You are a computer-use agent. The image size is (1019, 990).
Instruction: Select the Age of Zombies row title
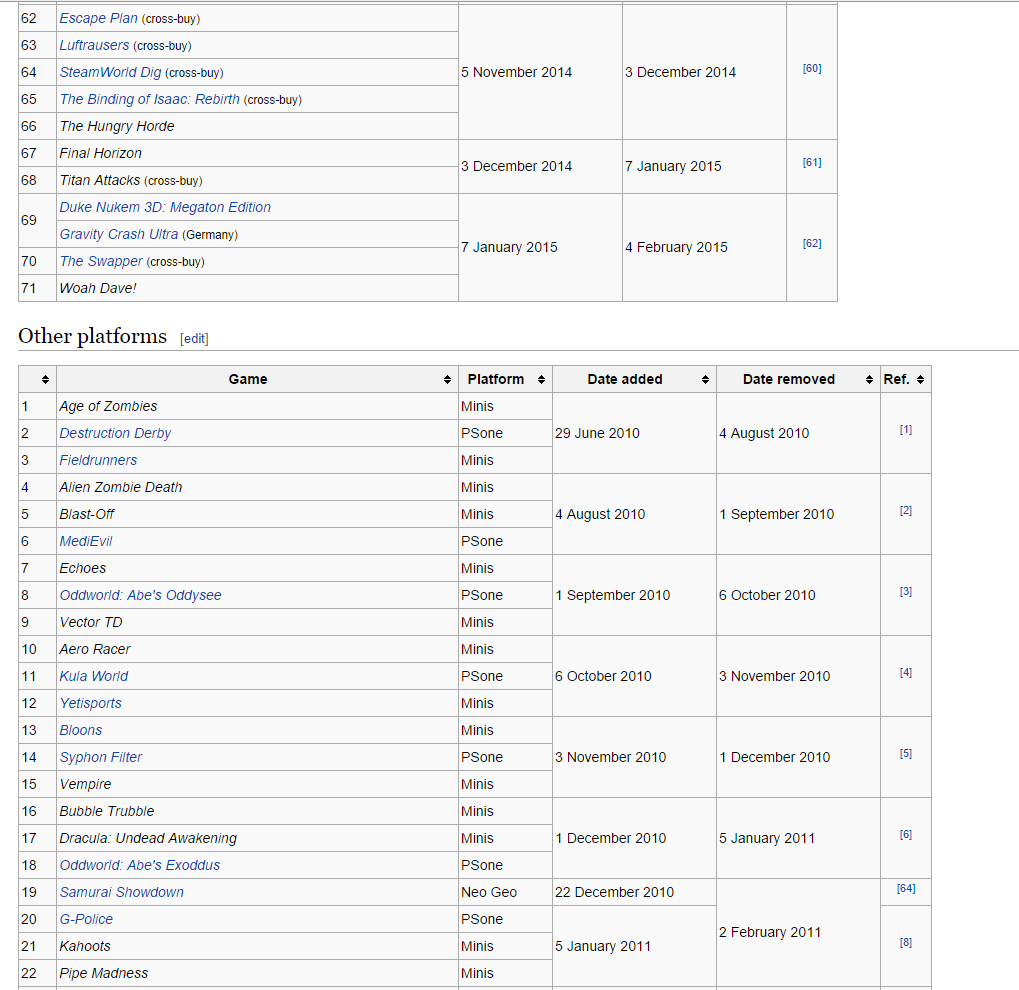click(x=108, y=406)
